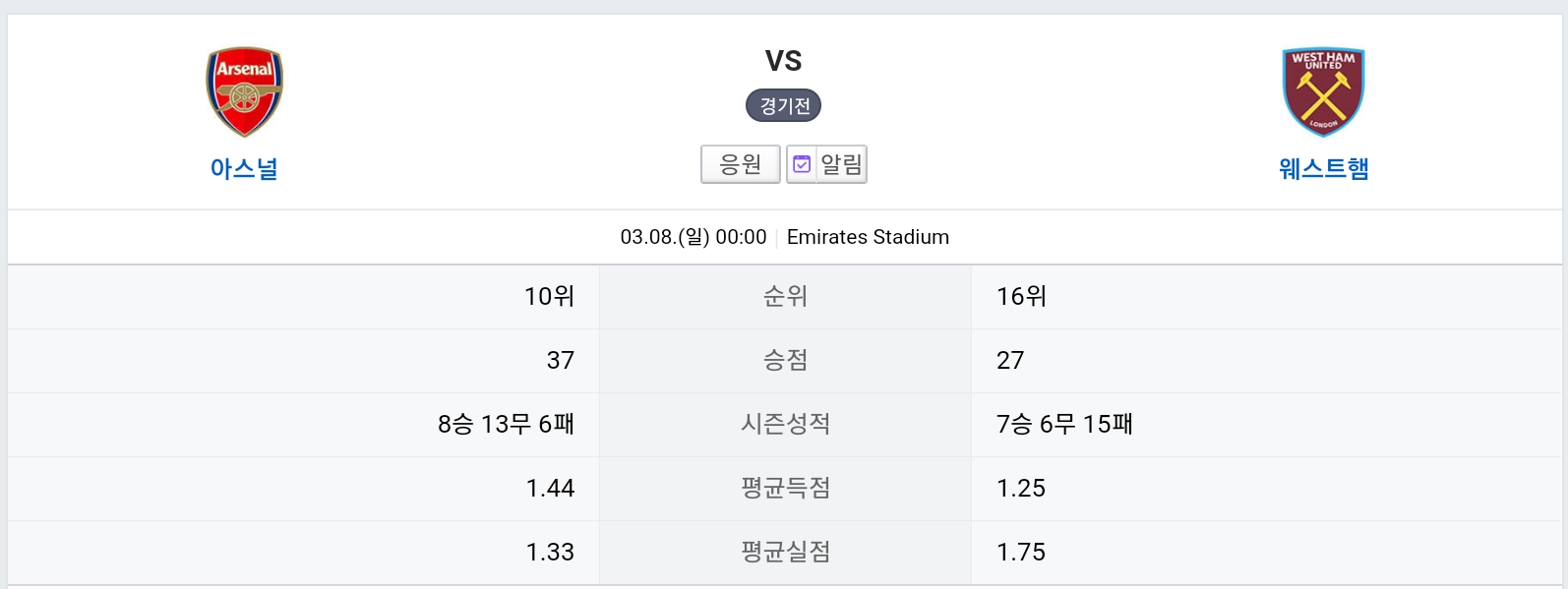
Task: Open the Arsenal club crest
Action: coord(244,91)
